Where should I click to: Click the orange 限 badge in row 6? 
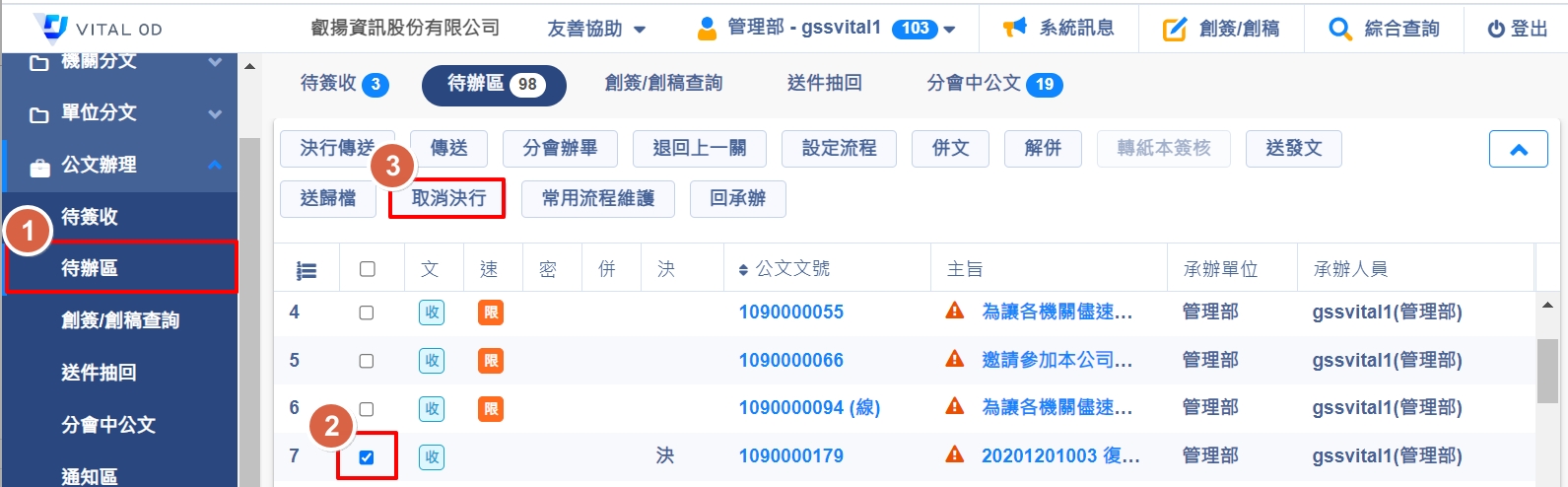pos(490,408)
